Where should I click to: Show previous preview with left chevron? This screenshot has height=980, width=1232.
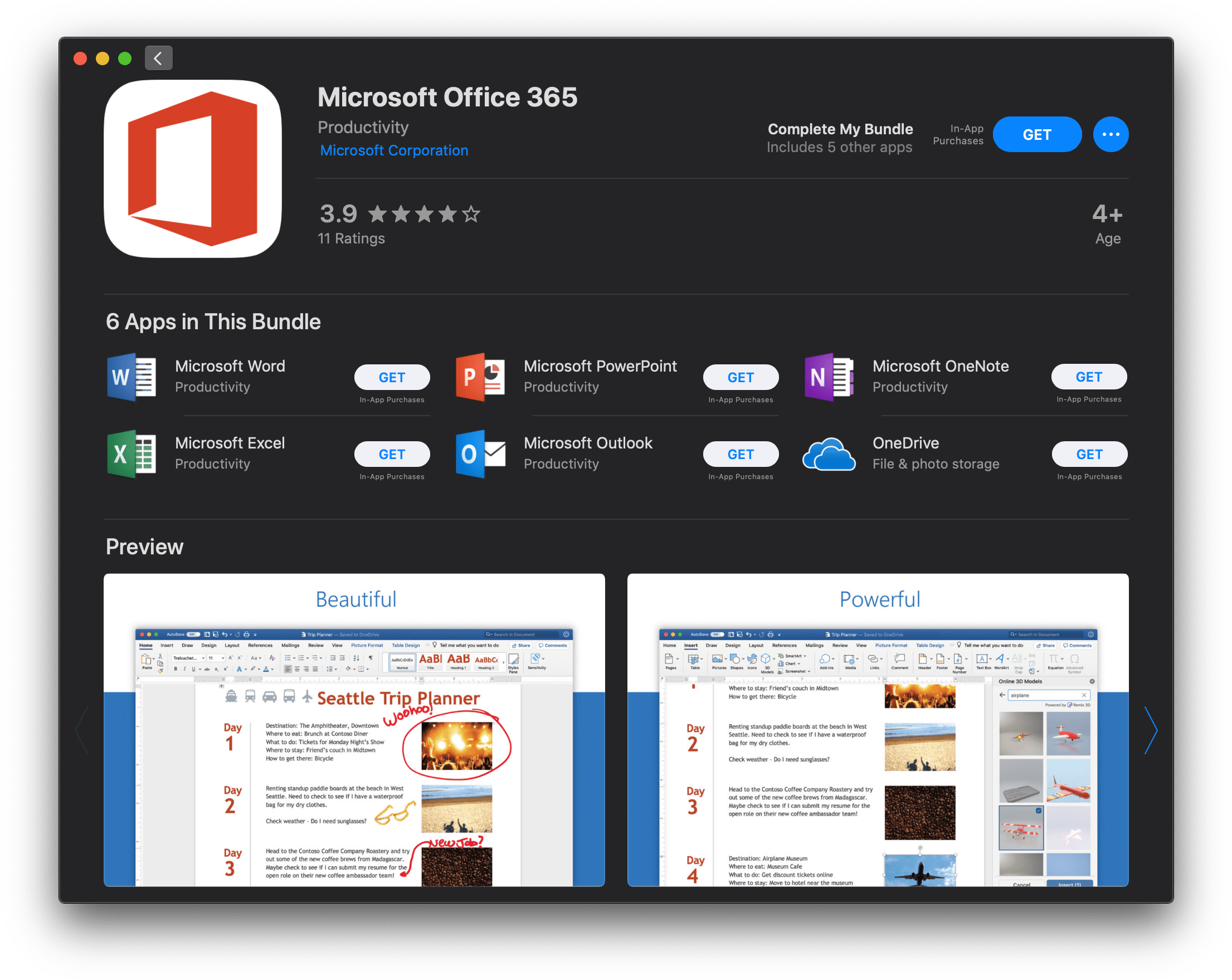tap(83, 730)
